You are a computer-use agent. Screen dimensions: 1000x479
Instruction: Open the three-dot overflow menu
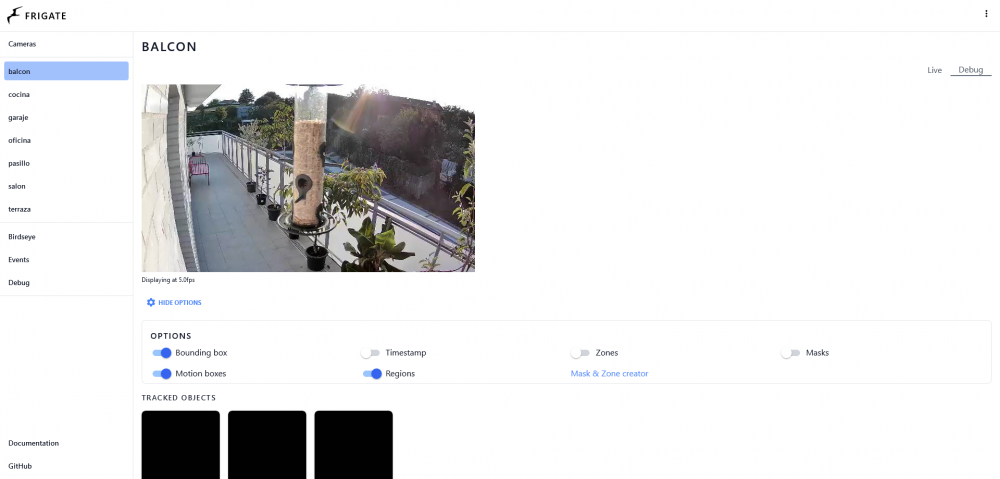click(986, 13)
